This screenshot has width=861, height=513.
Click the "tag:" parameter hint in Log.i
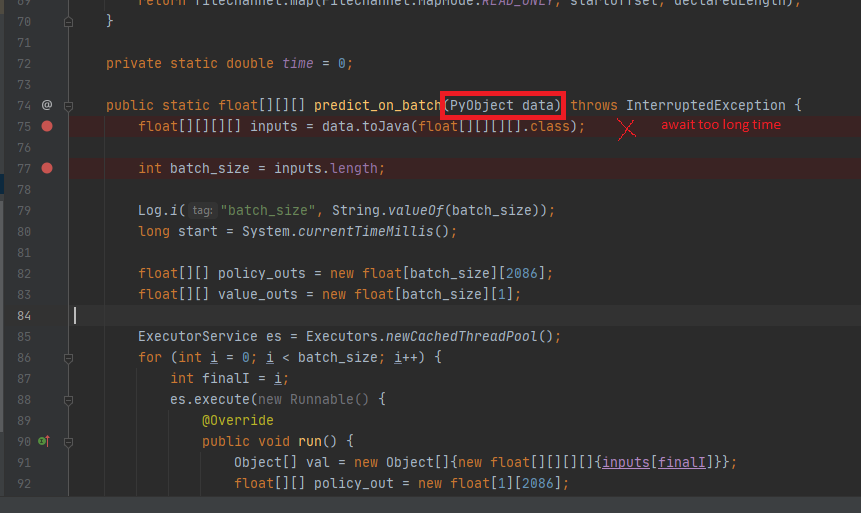click(x=202, y=210)
